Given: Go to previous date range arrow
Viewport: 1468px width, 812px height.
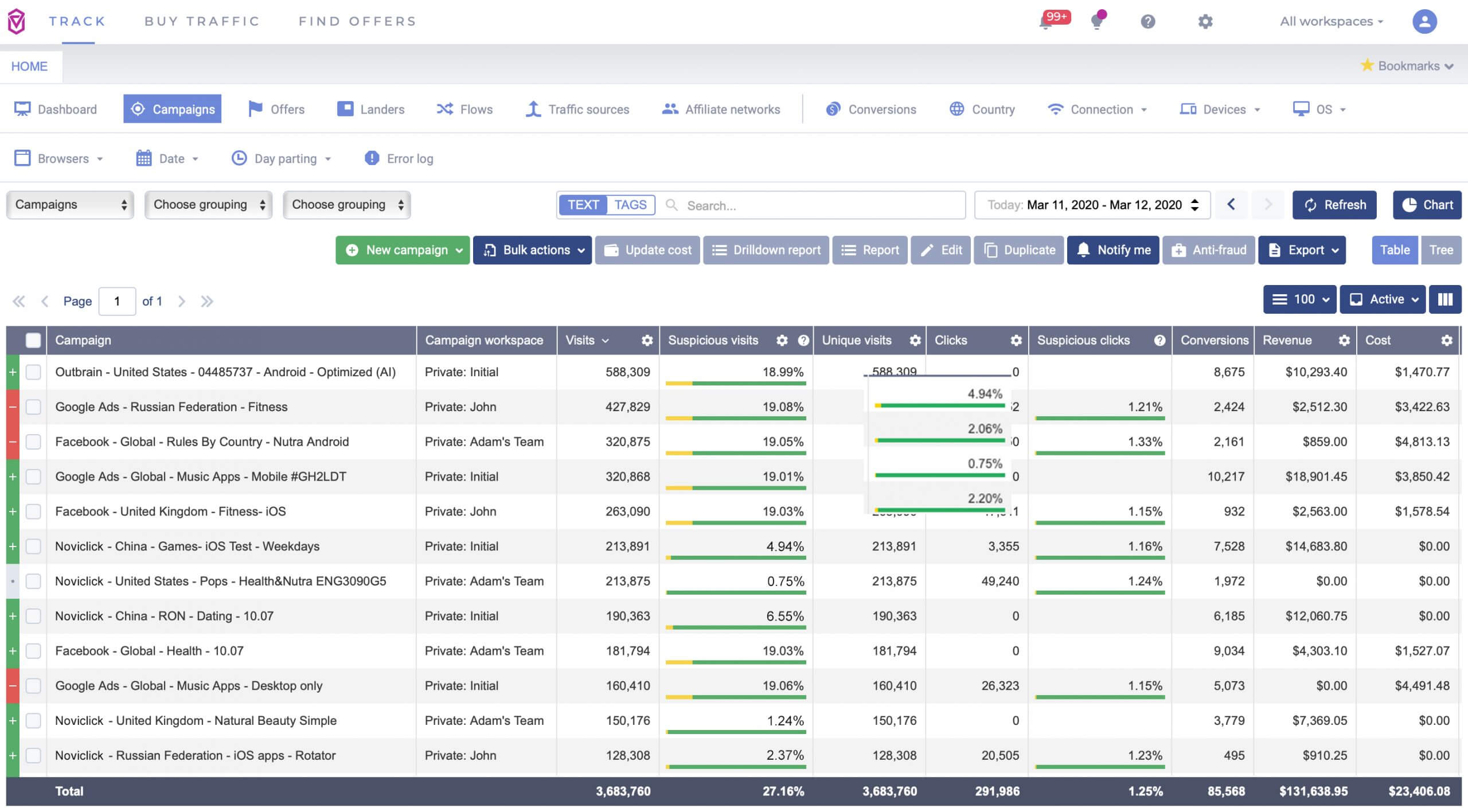Looking at the screenshot, I should [1231, 205].
